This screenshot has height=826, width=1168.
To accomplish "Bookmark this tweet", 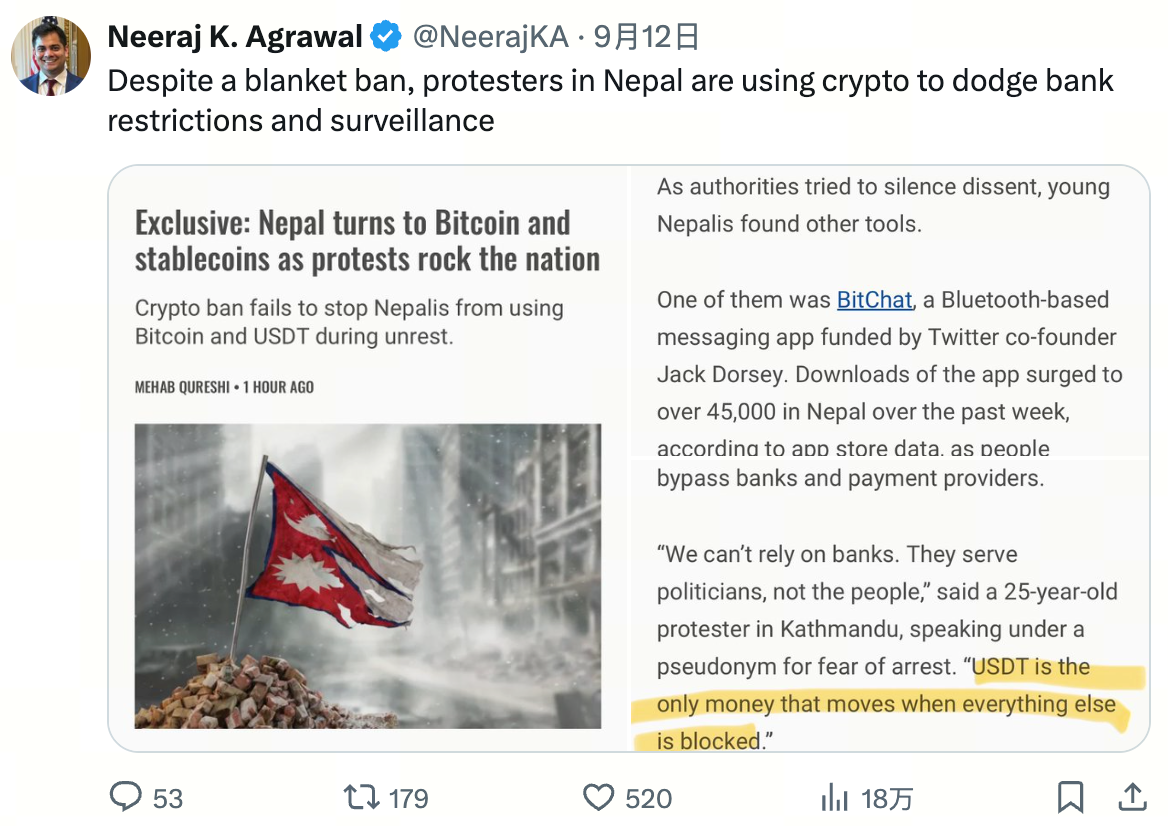I will click(x=1070, y=797).
